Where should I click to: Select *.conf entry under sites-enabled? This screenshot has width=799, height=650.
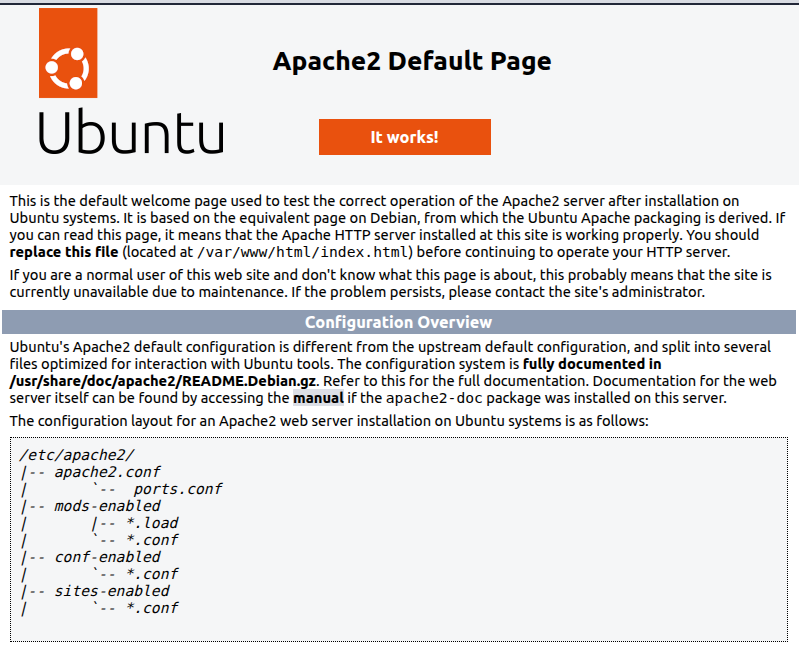click(x=152, y=608)
